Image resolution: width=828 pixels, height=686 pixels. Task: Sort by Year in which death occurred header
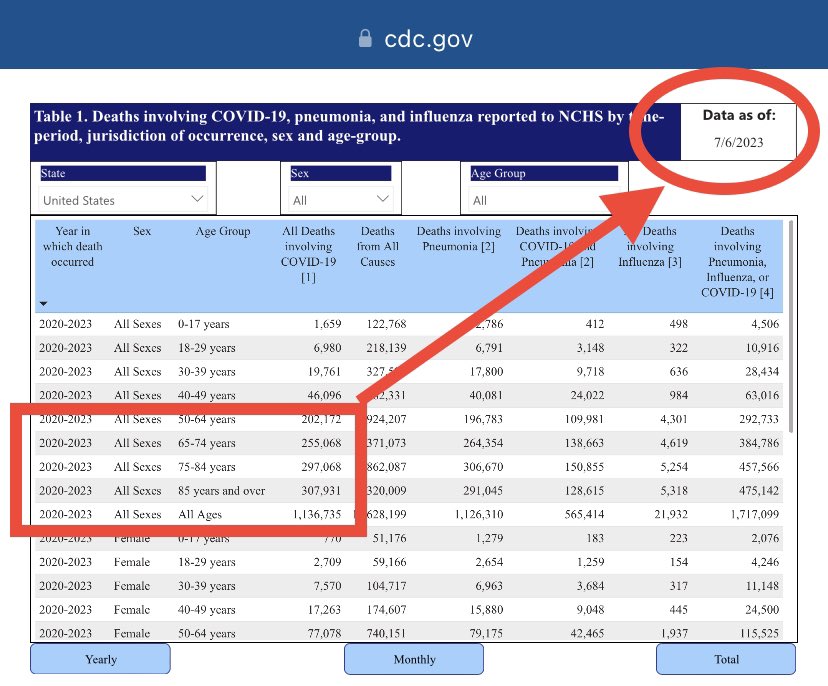[x=72, y=246]
